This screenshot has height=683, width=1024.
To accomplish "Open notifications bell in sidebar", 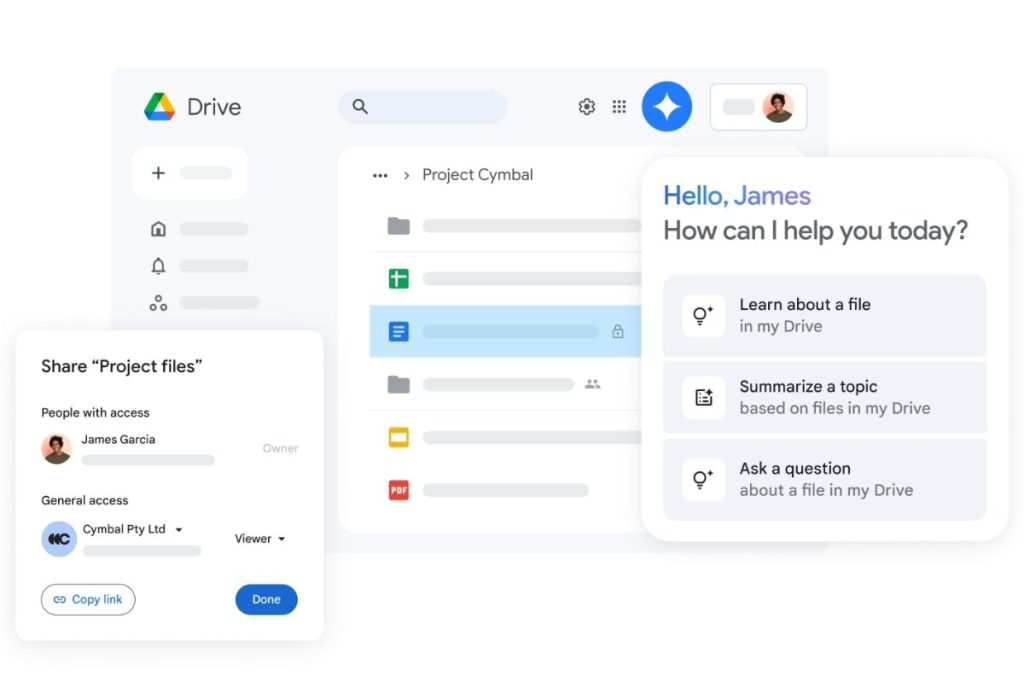I will click(158, 266).
